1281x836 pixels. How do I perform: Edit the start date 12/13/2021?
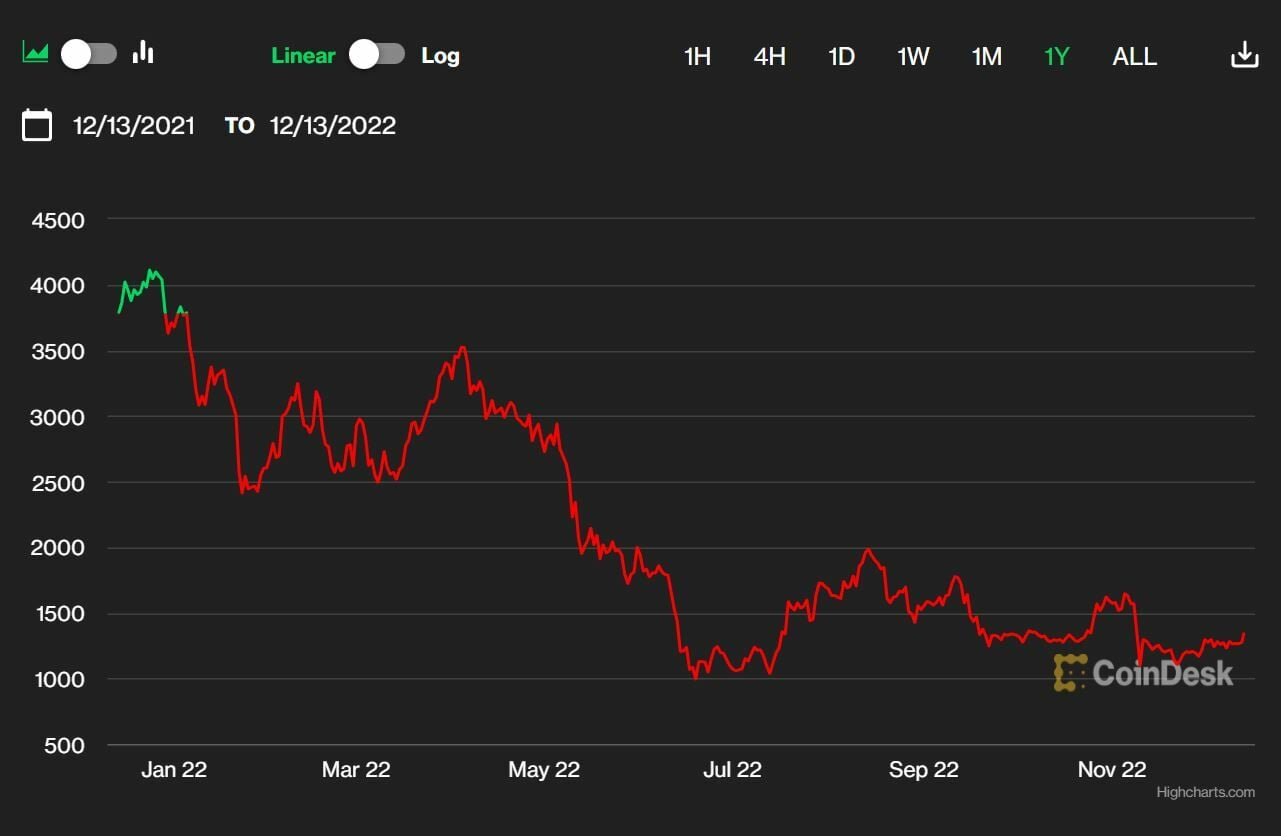pos(134,126)
